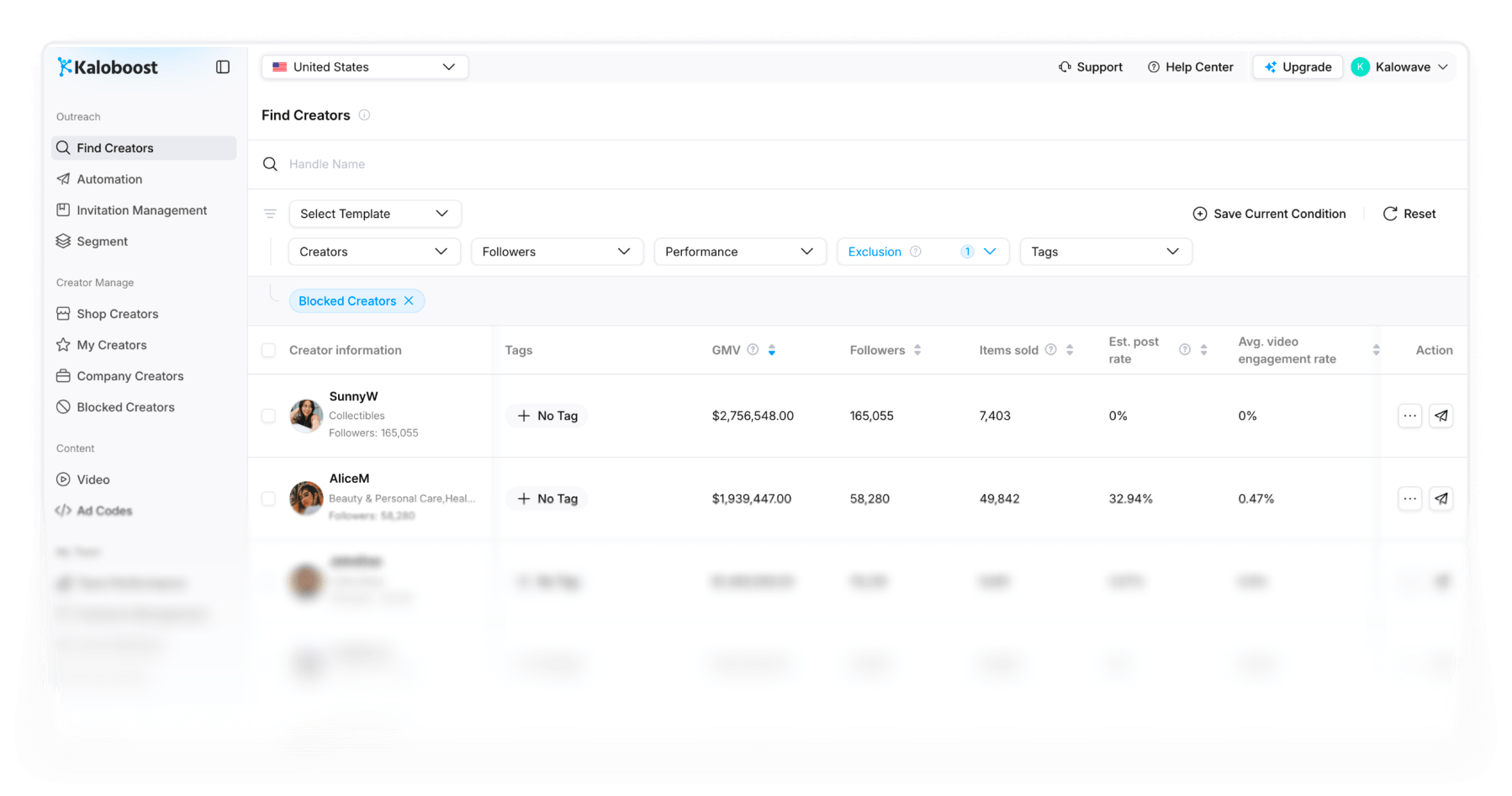Open the Tags filter dropdown
Image resolution: width=1512 pixels, height=796 pixels.
pyautogui.click(x=1106, y=252)
